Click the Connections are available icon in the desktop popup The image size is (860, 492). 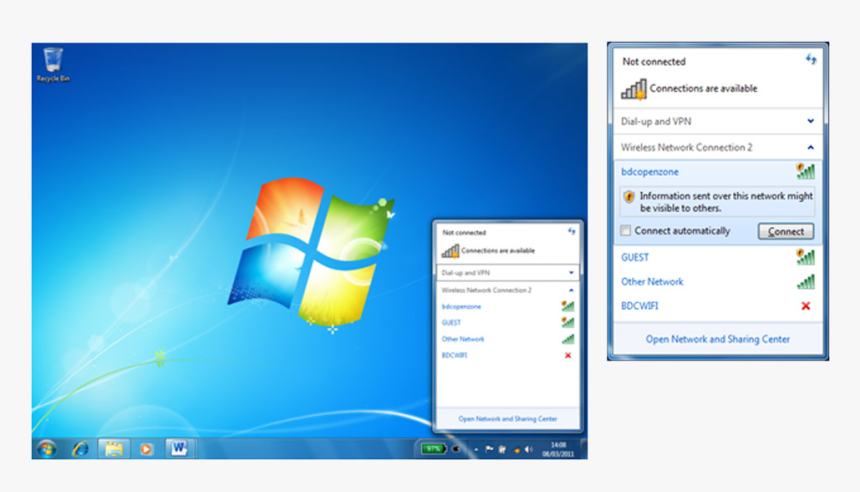point(450,251)
